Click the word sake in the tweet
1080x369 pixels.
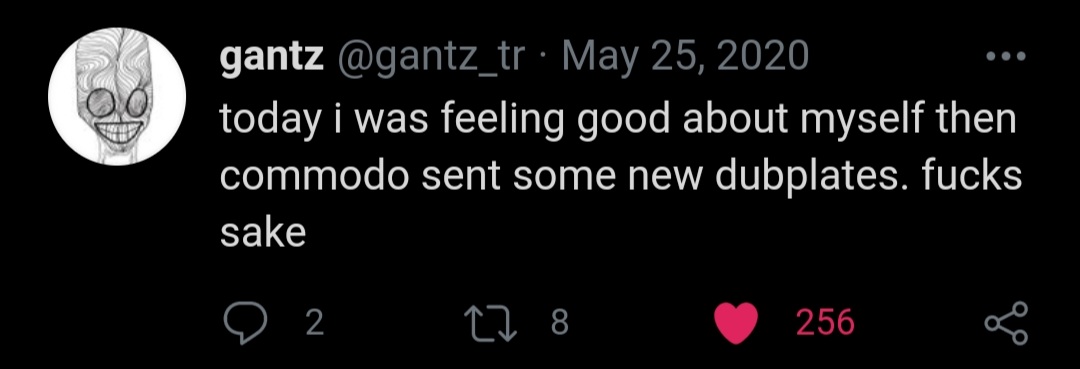[x=263, y=234]
